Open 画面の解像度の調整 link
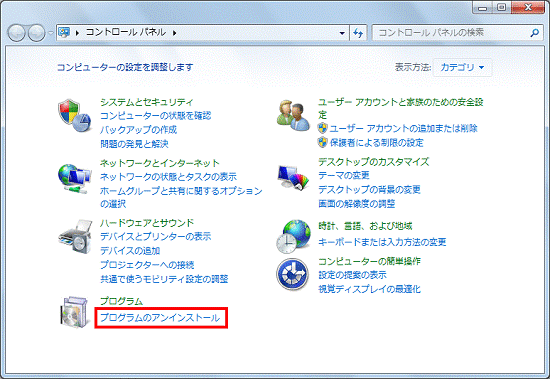 (x=357, y=204)
